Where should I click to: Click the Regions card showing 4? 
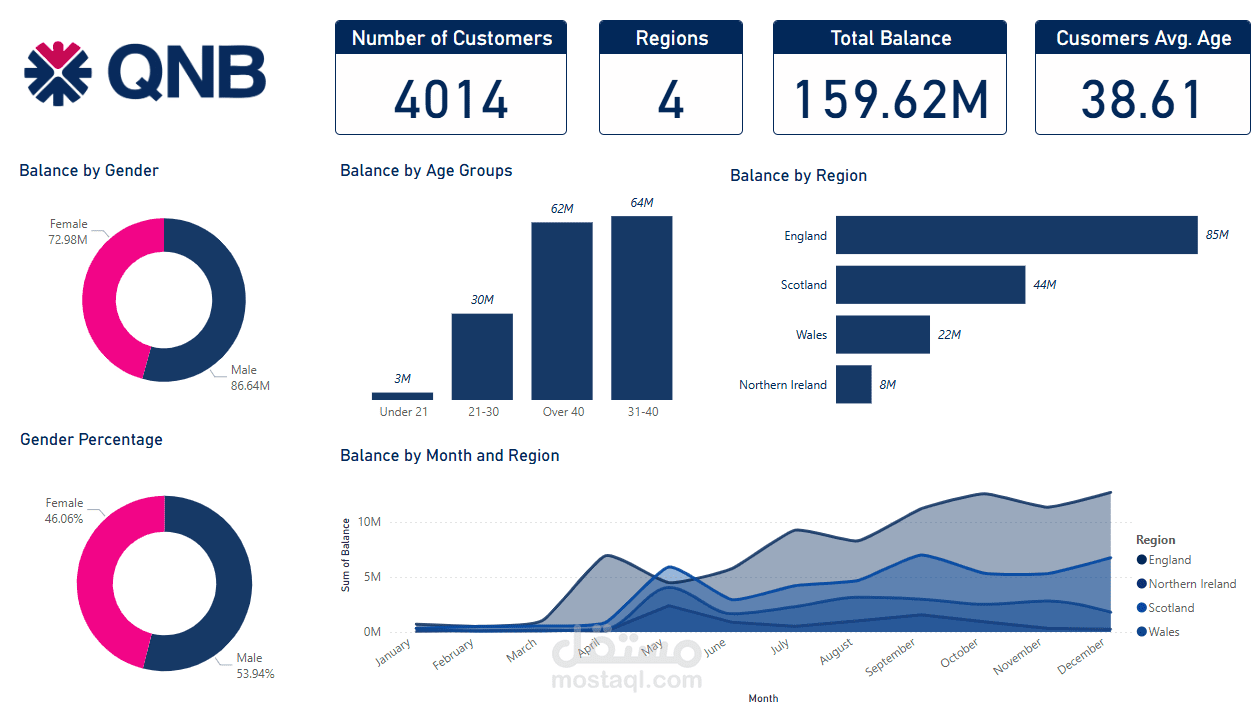pos(671,77)
